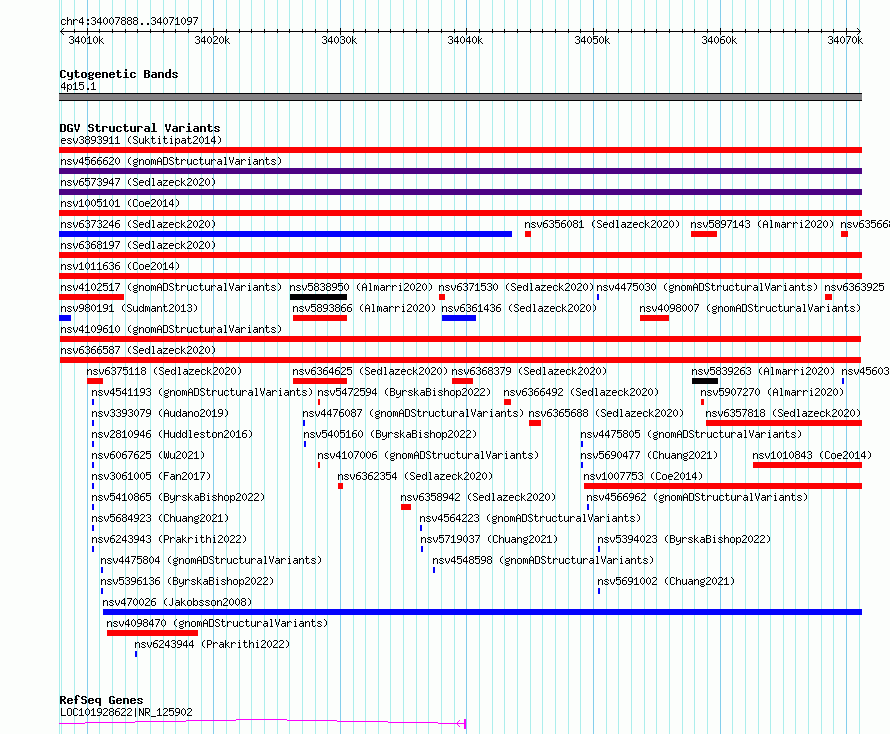Click the blue nsv6361436 variant bar

459,318
